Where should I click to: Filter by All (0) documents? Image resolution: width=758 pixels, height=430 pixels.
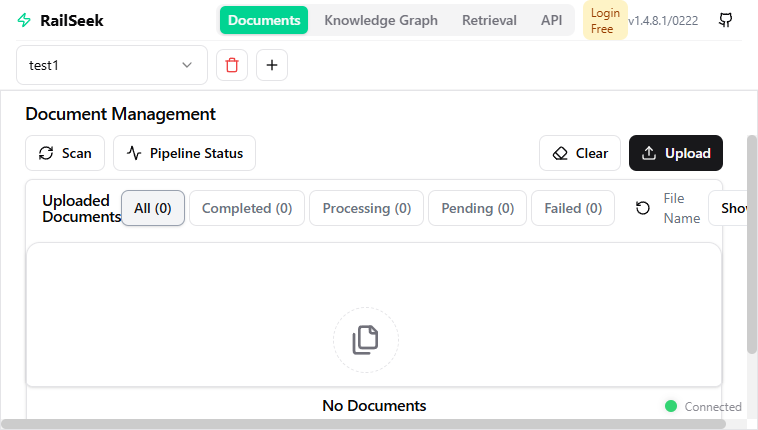coord(153,208)
